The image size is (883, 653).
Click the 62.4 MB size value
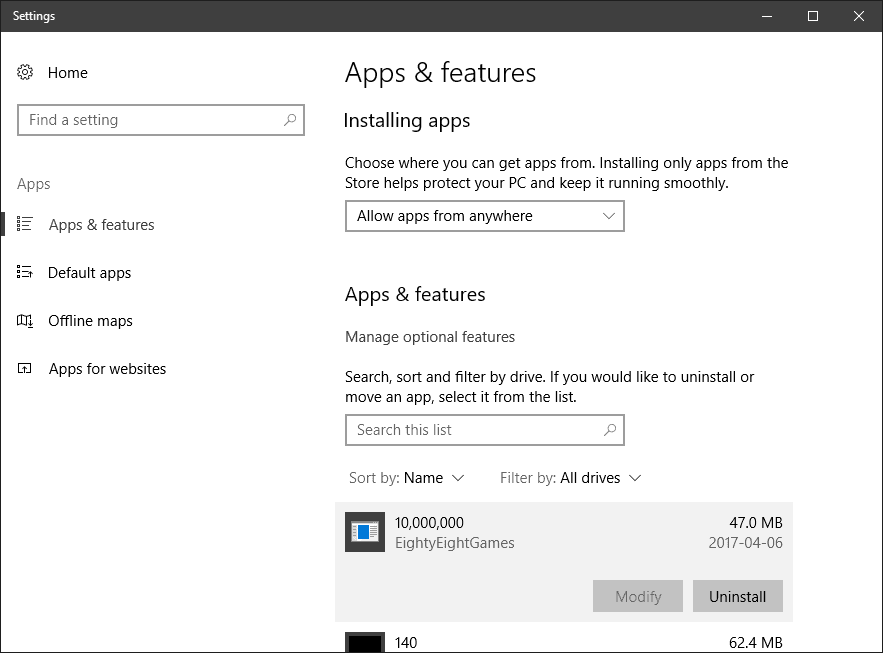tap(756, 643)
